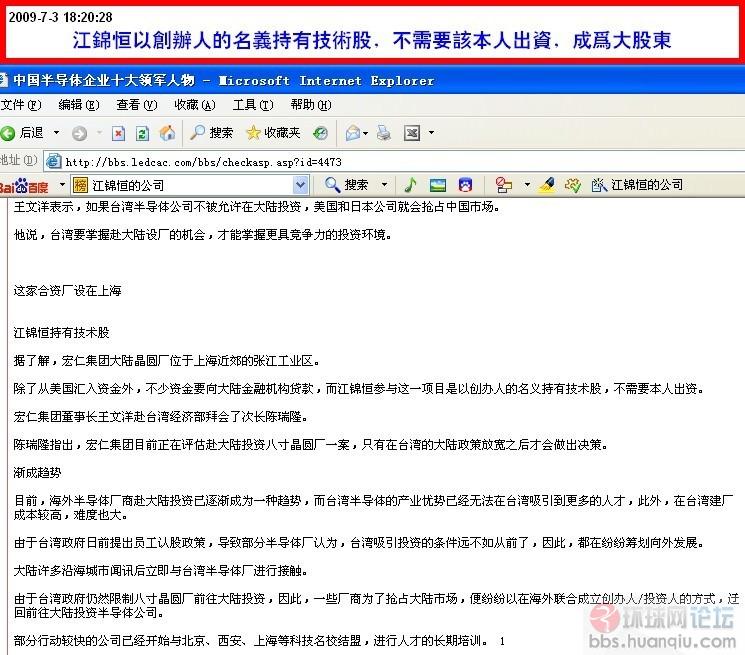Click the Refresh page icon
The image size is (745, 655).
pos(142,133)
